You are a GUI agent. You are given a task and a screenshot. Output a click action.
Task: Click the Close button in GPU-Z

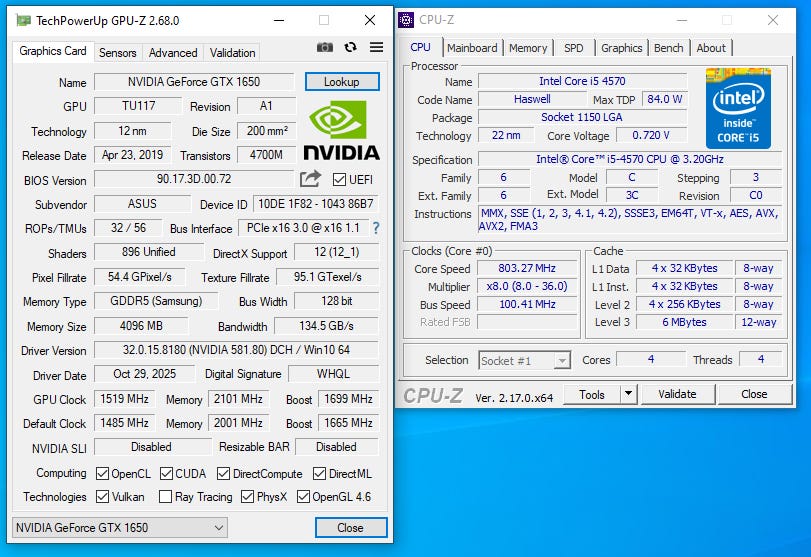(x=351, y=528)
